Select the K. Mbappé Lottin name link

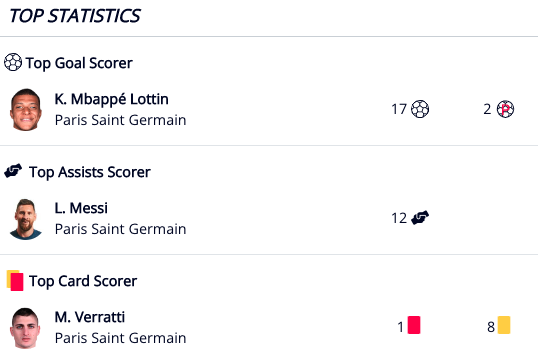click(112, 99)
